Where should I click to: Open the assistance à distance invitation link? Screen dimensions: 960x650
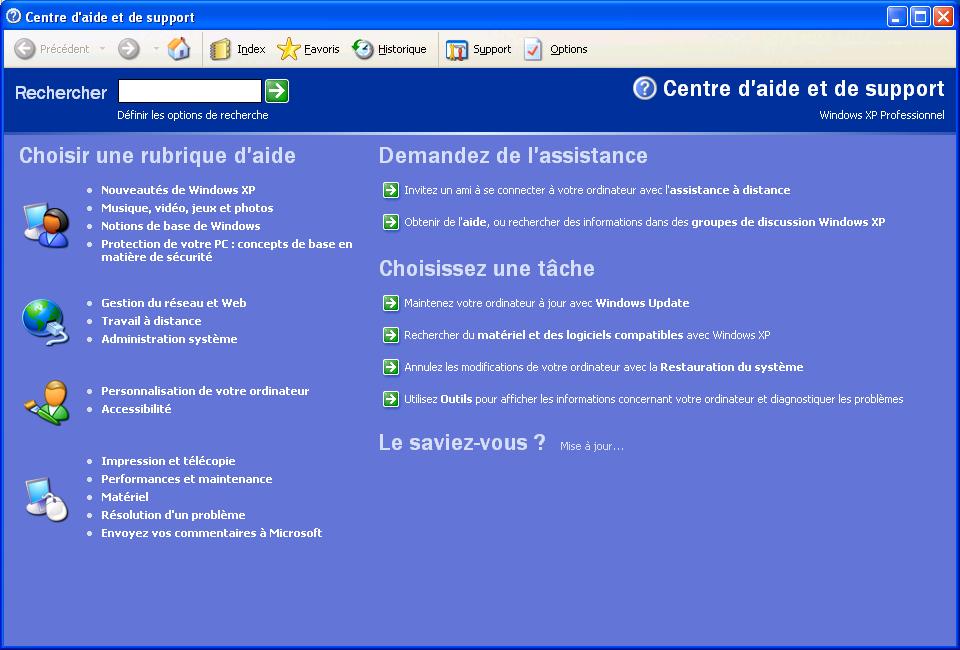click(597, 190)
